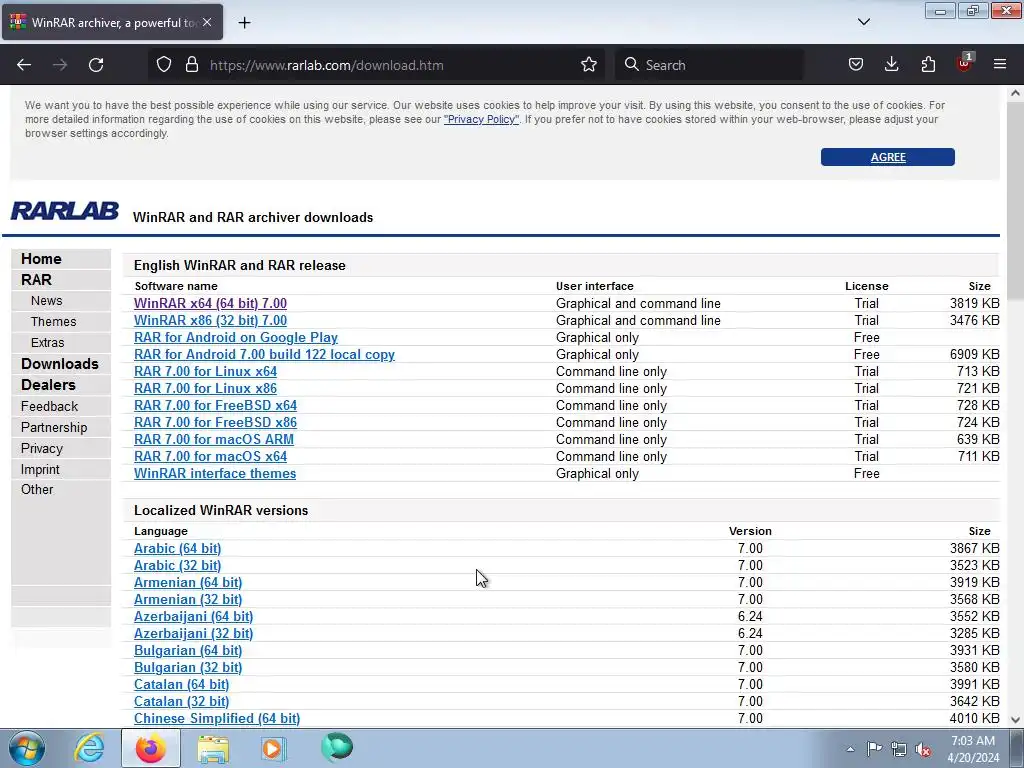Download RAR 7.00 for Linux x86

(205, 388)
